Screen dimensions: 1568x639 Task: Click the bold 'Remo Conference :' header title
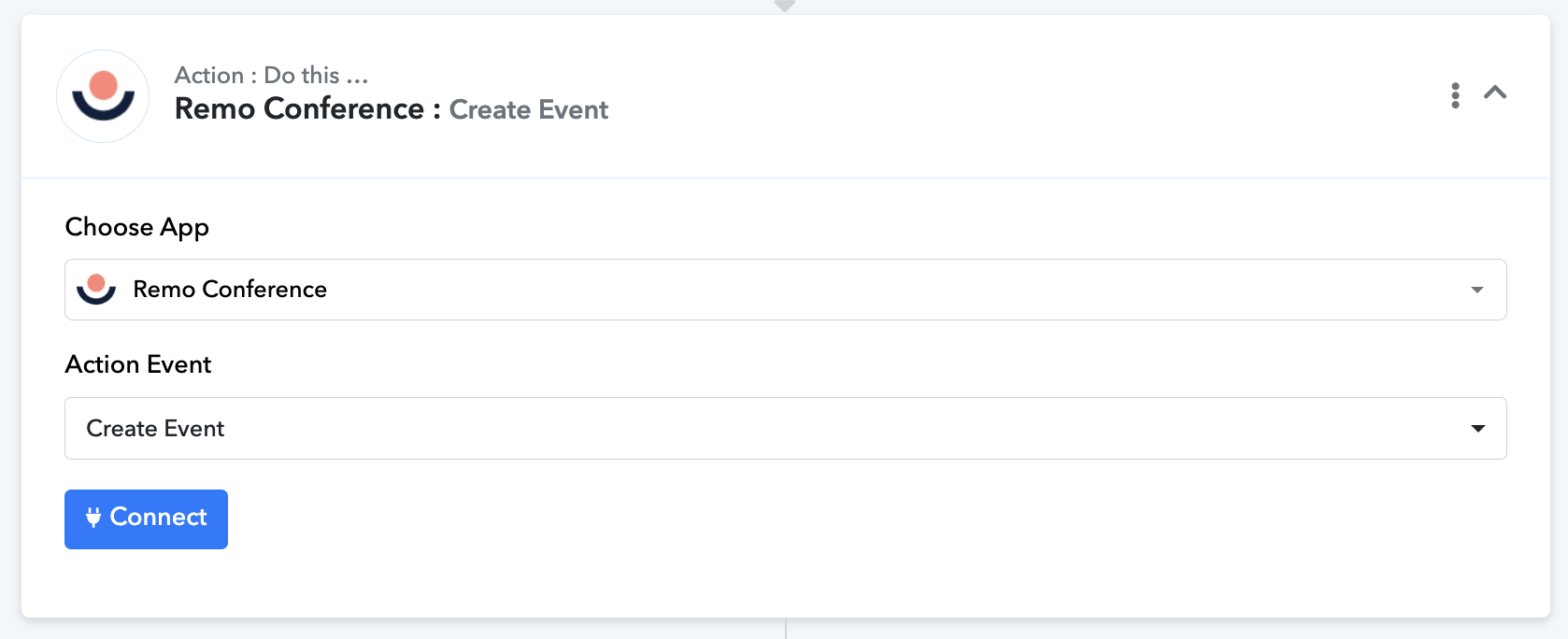pos(307,109)
